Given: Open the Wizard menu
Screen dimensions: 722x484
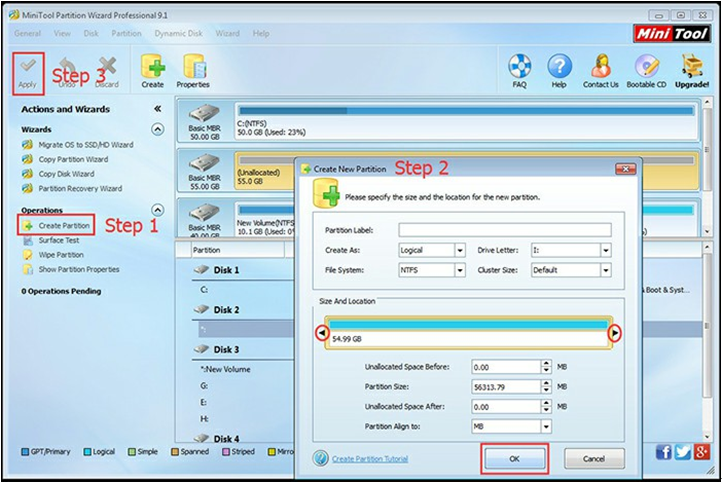Looking at the screenshot, I should pyautogui.click(x=227, y=34).
